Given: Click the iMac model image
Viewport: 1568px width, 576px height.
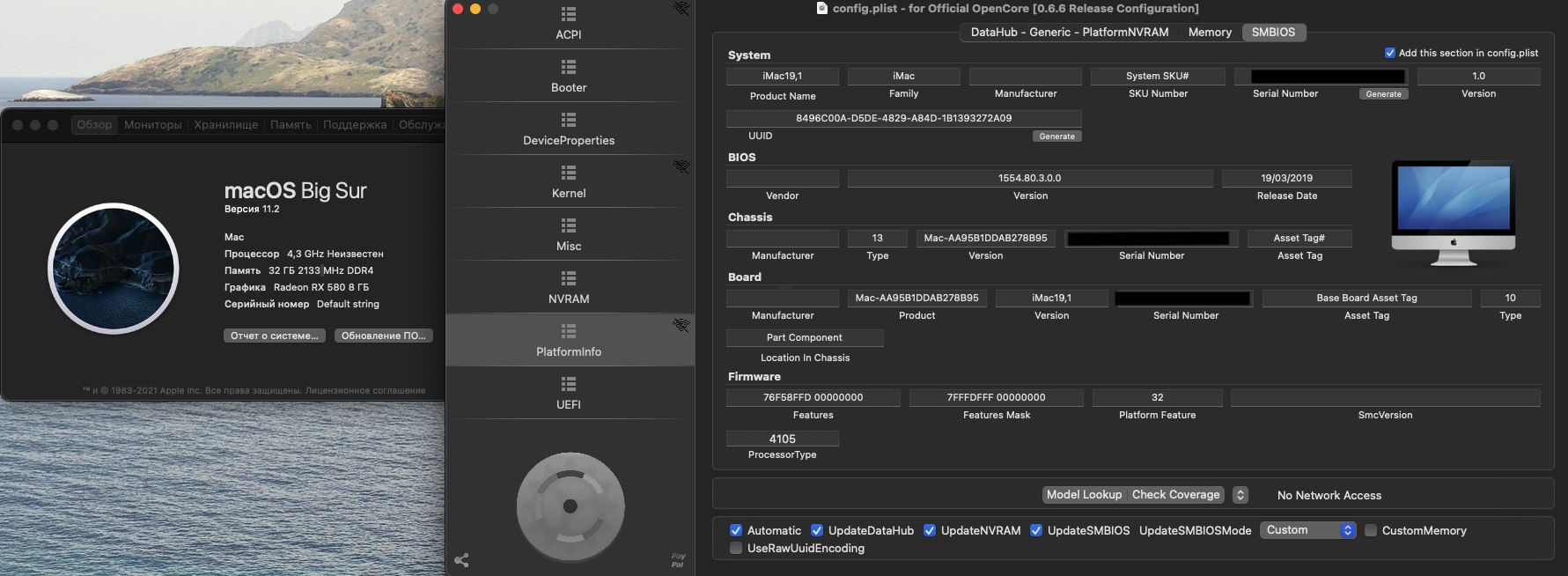Looking at the screenshot, I should pyautogui.click(x=1454, y=213).
